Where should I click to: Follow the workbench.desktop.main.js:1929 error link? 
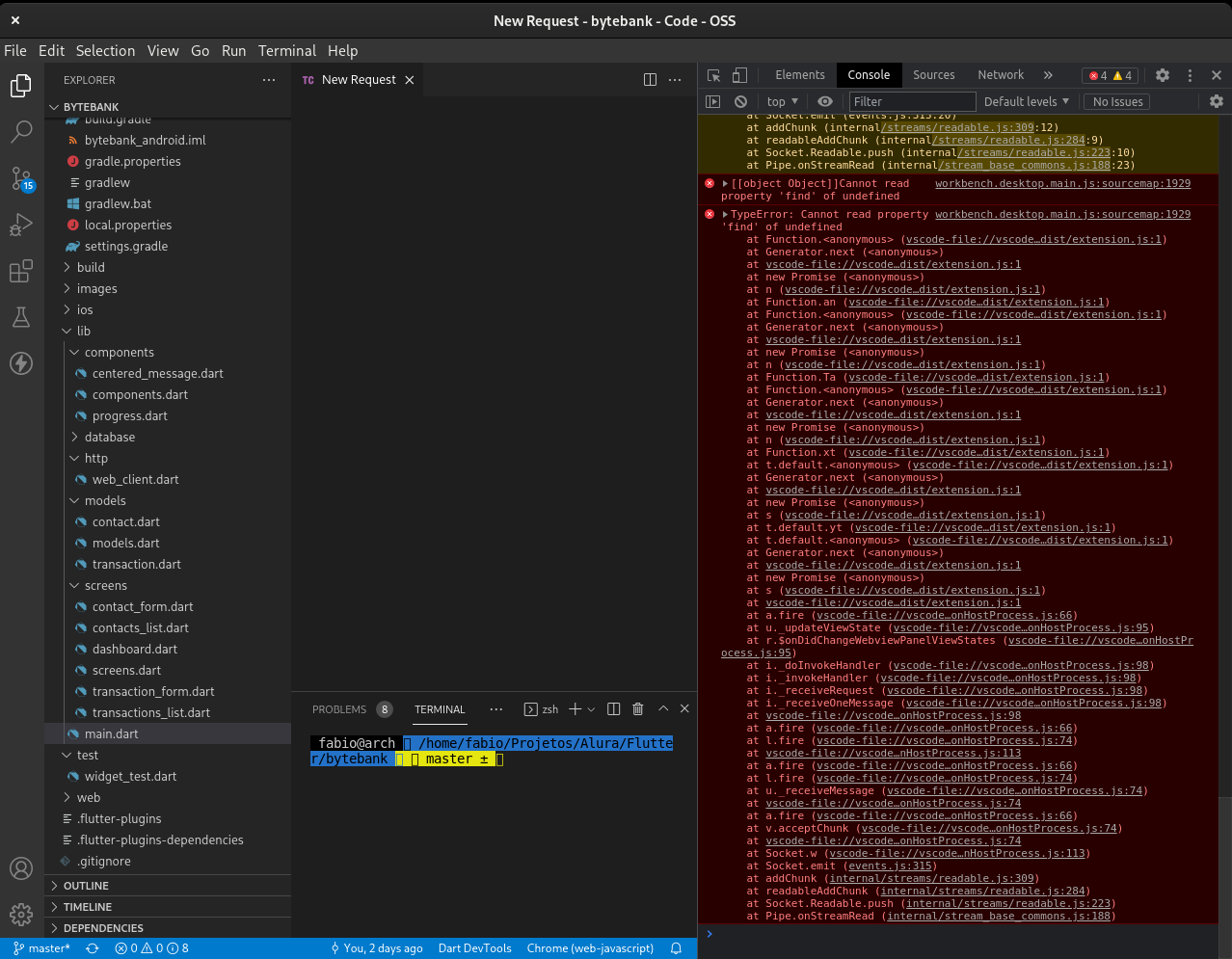(x=1061, y=183)
